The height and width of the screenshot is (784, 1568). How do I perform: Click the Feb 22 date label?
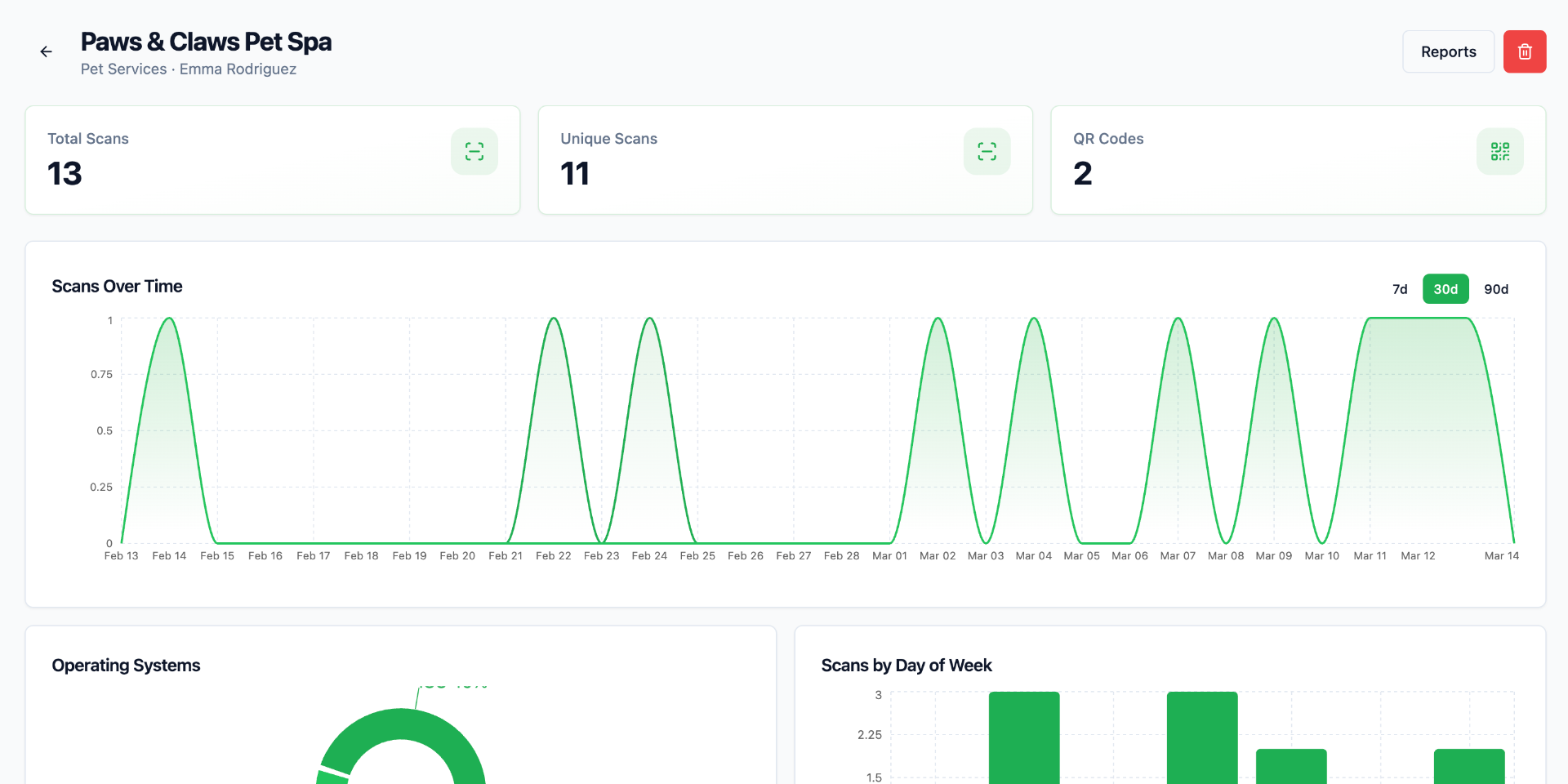554,556
